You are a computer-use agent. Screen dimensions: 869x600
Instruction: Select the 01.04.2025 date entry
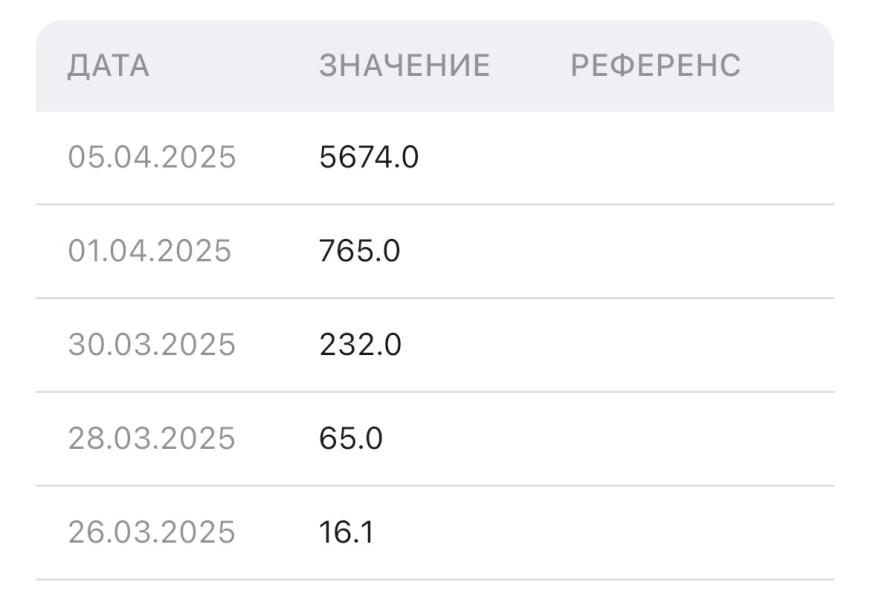[149, 251]
